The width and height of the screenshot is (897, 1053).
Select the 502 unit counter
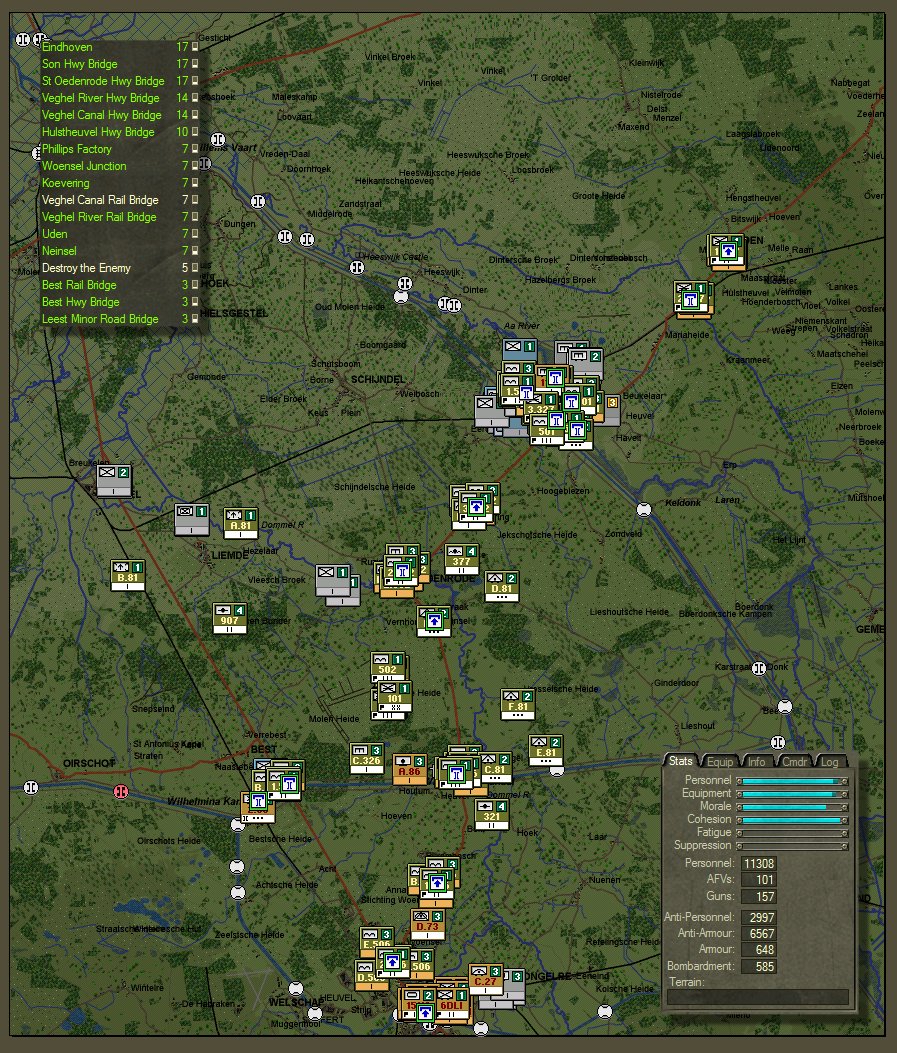click(387, 667)
